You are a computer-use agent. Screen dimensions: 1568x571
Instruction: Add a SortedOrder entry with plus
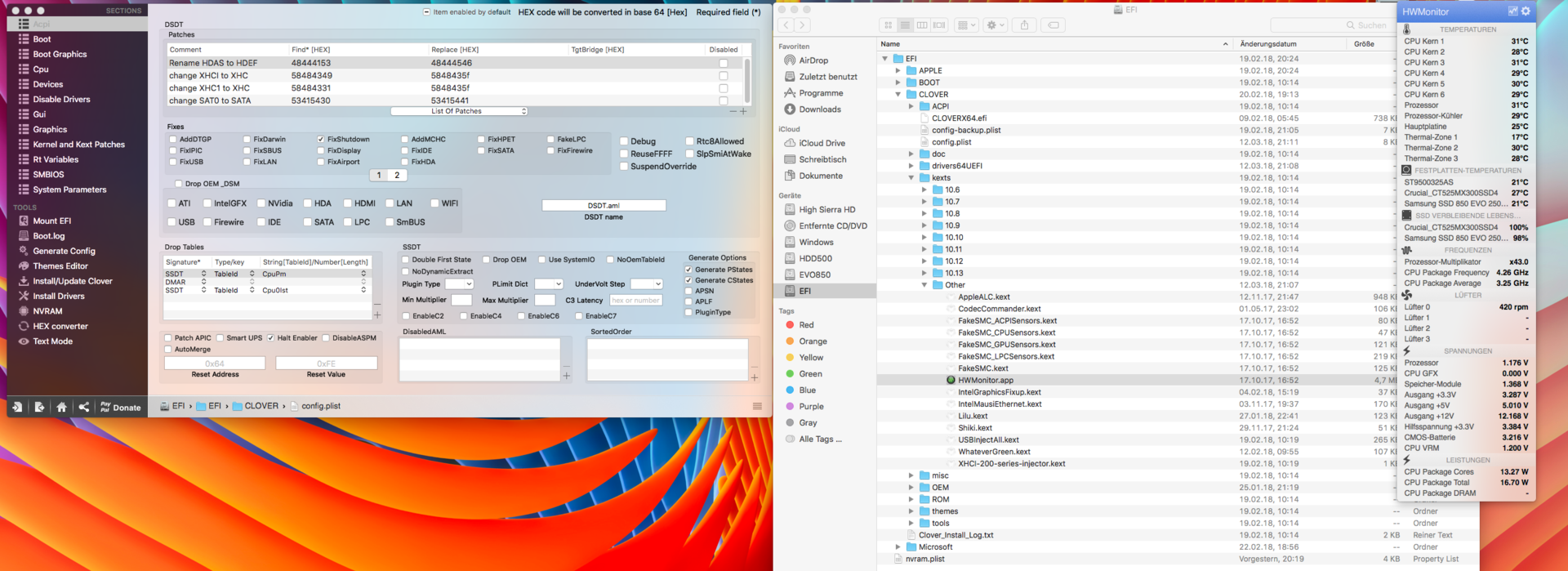754,377
